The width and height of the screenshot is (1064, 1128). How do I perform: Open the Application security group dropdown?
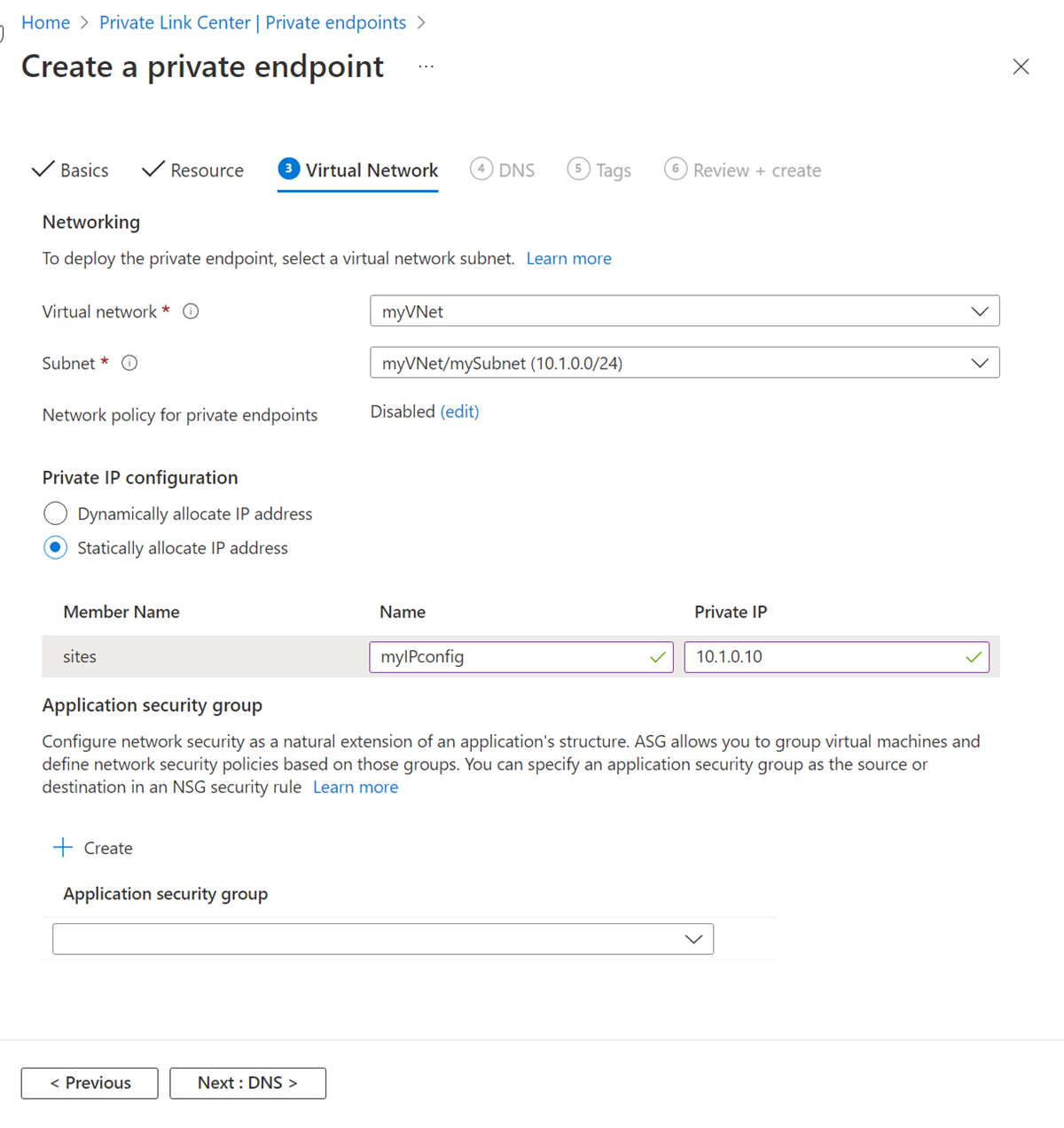pos(383,939)
